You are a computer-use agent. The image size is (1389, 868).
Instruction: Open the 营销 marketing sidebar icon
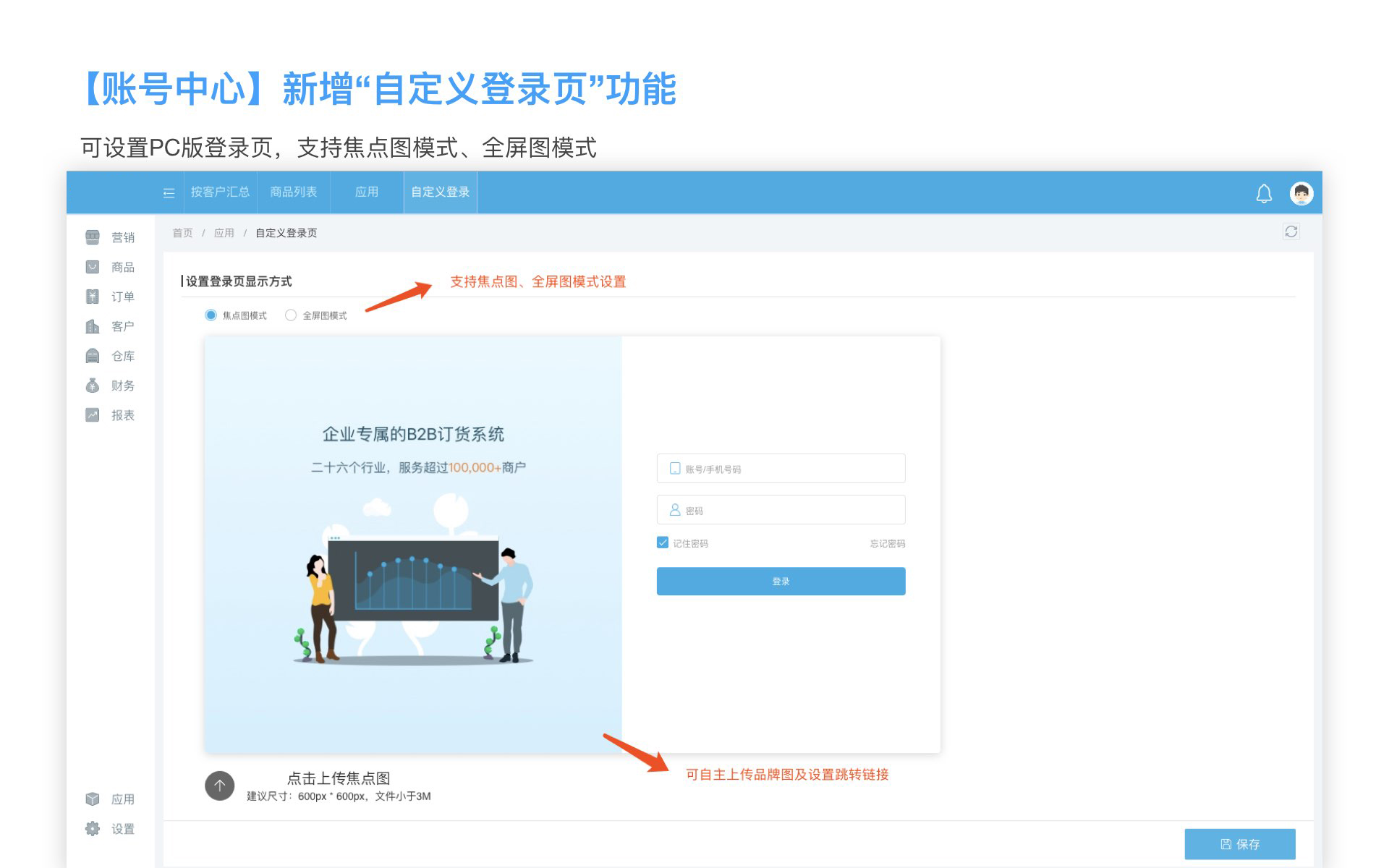tap(93, 237)
